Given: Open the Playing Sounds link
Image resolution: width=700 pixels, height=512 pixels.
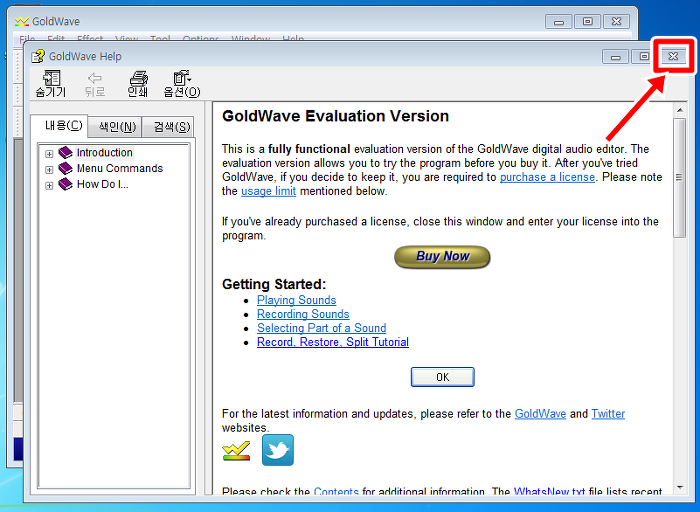Looking at the screenshot, I should click(296, 300).
